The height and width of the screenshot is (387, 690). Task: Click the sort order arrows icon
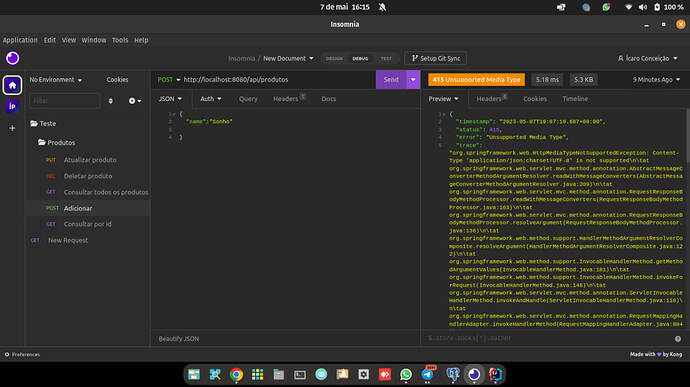pyautogui.click(x=110, y=101)
